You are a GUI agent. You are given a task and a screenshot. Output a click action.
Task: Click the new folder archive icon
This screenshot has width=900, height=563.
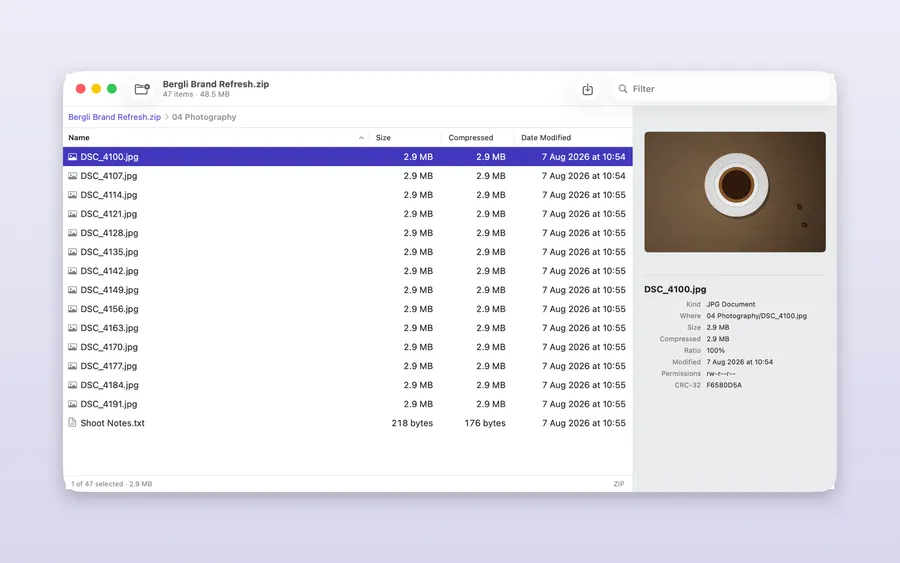(x=142, y=89)
